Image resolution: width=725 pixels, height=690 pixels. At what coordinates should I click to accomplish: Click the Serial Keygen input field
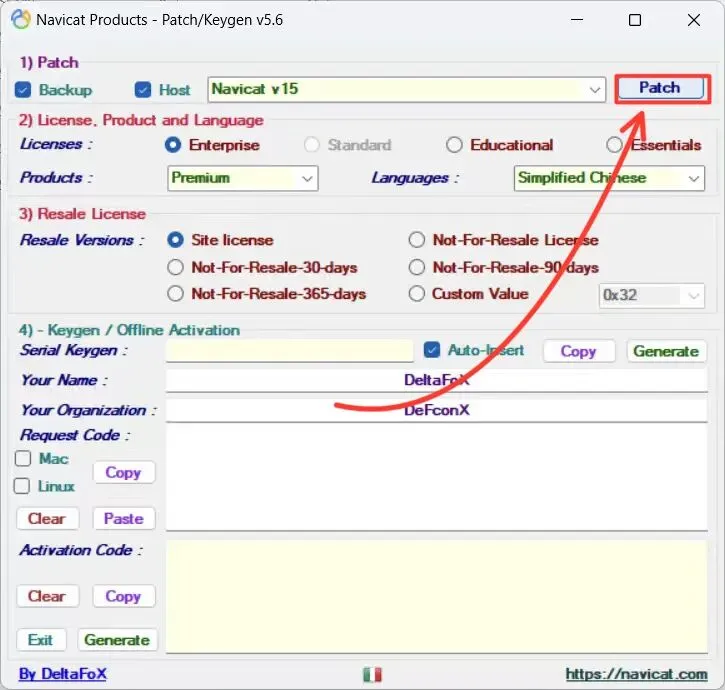(x=289, y=351)
